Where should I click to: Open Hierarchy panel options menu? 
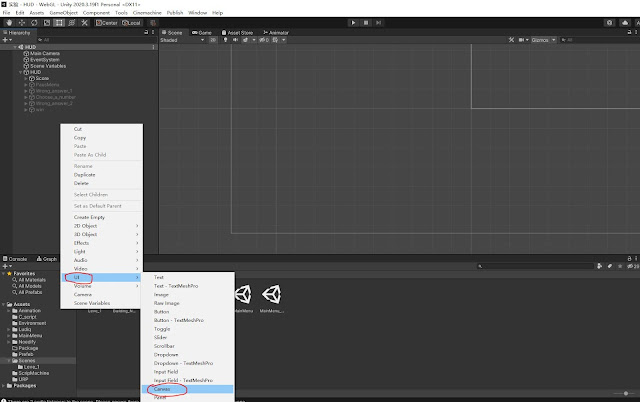click(153, 32)
